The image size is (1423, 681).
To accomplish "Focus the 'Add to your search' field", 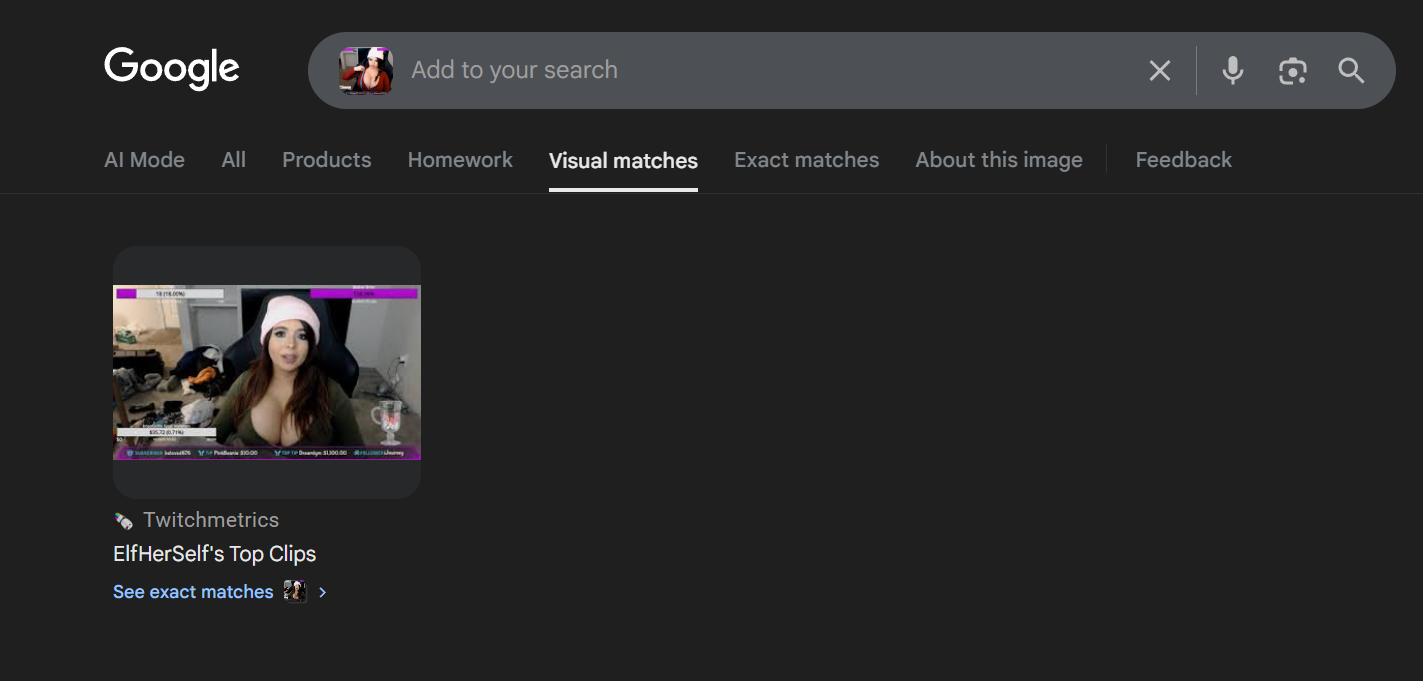I will click(x=770, y=70).
